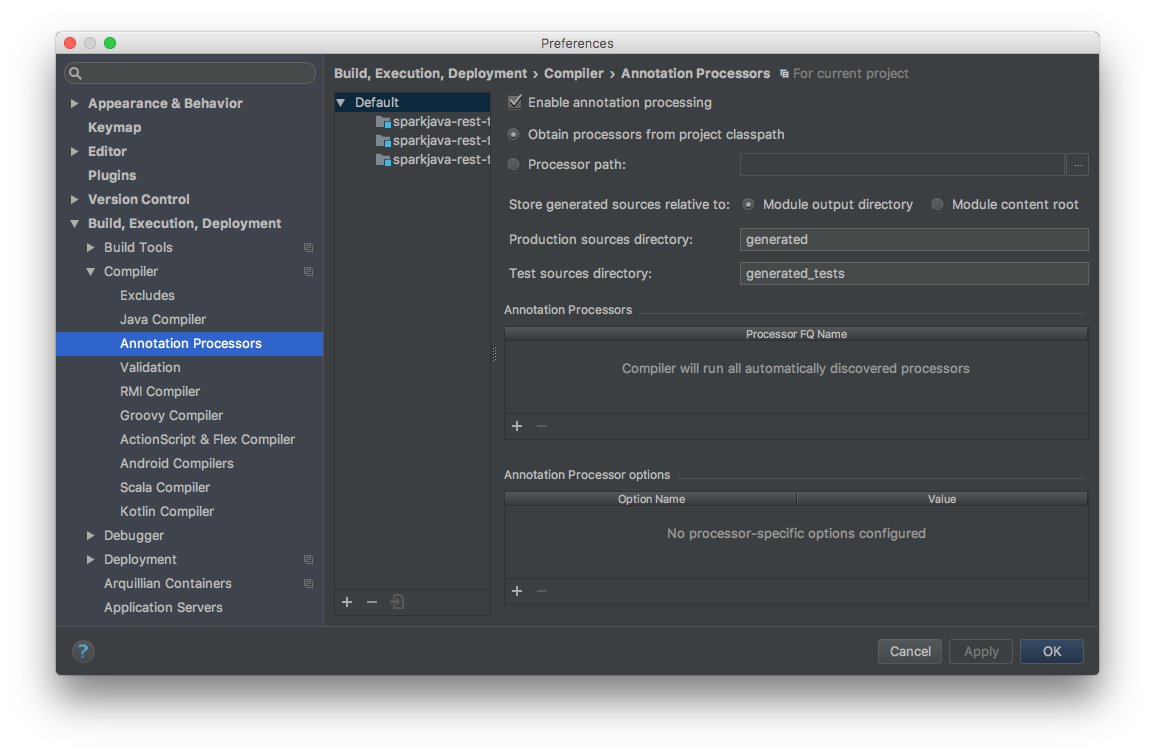
Task: Click 'Compiler' in the breadcrumb path
Action: tap(573, 74)
